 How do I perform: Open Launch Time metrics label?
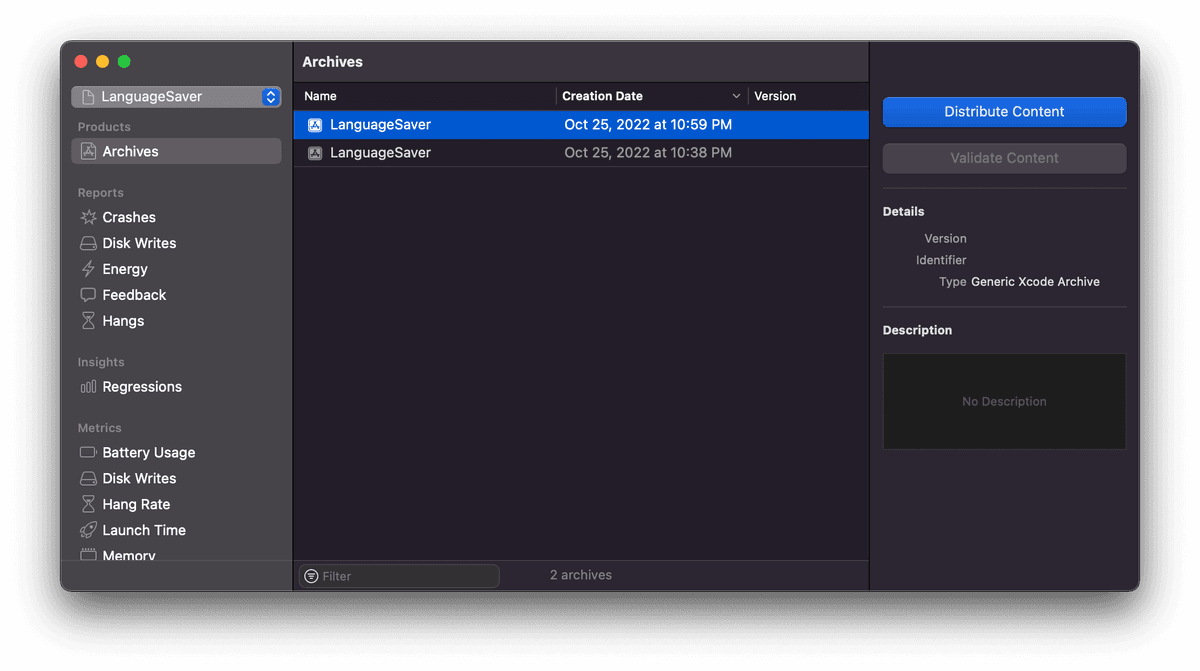click(x=144, y=530)
